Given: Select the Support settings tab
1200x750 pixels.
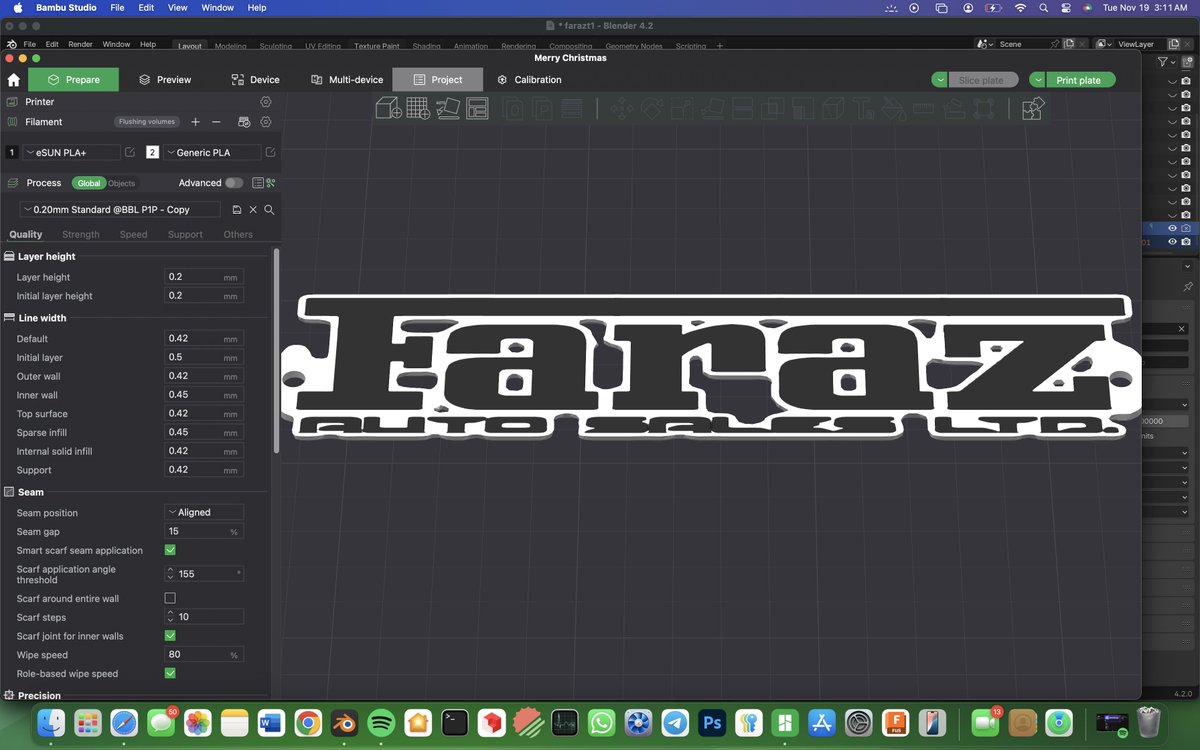Looking at the screenshot, I should (185, 234).
